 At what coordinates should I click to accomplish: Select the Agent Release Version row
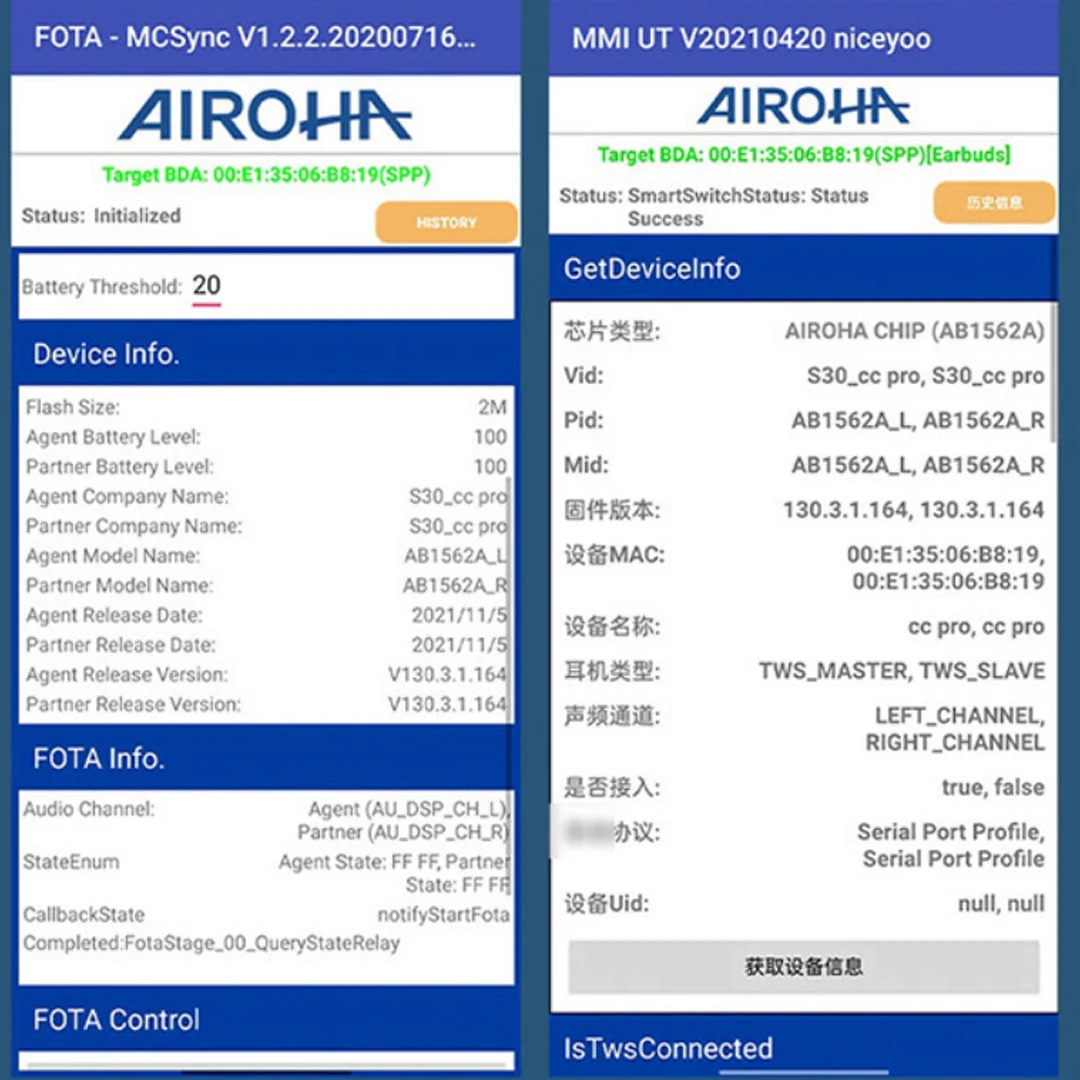coord(266,674)
